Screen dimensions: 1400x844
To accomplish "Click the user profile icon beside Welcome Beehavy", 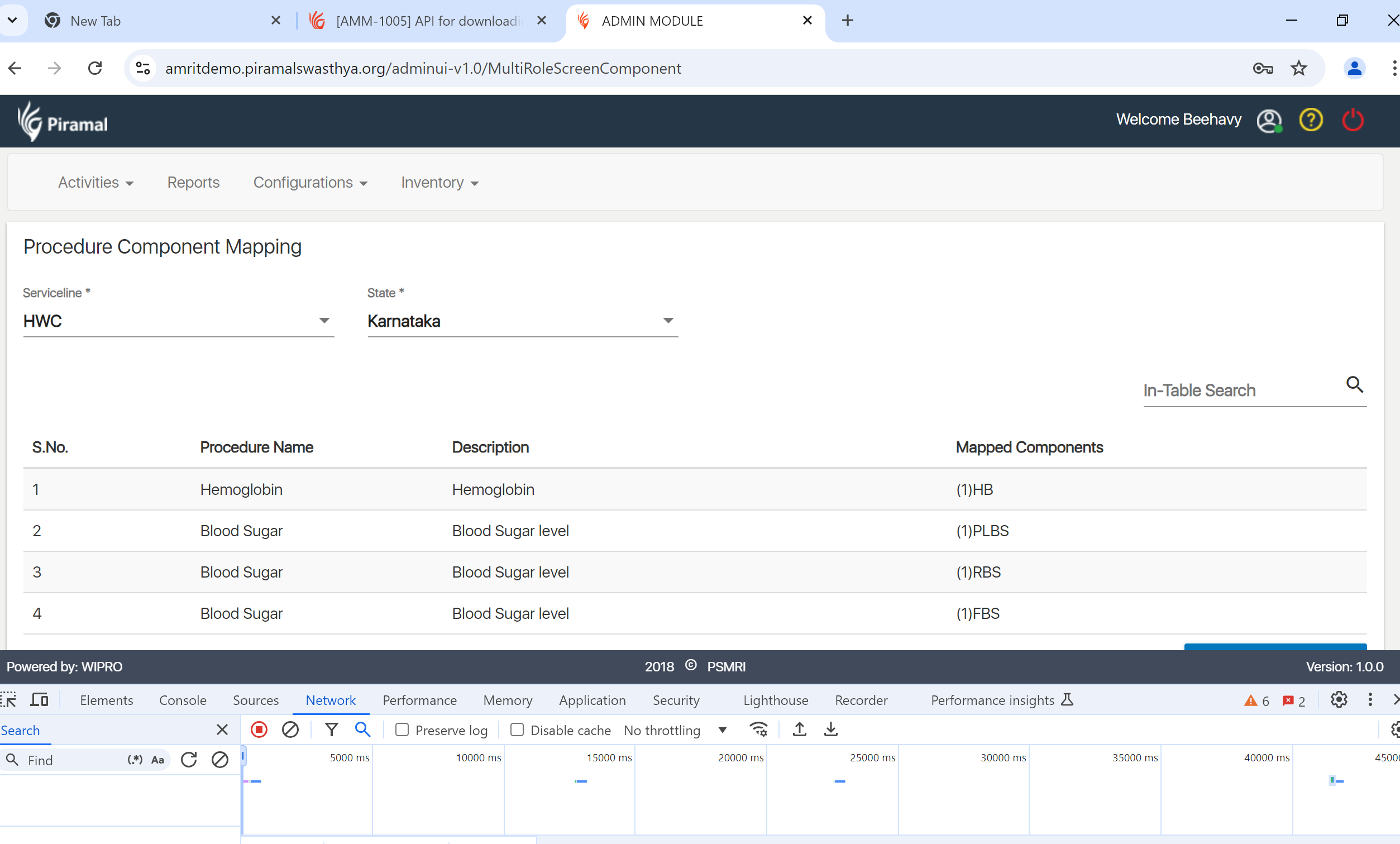I will click(1269, 120).
